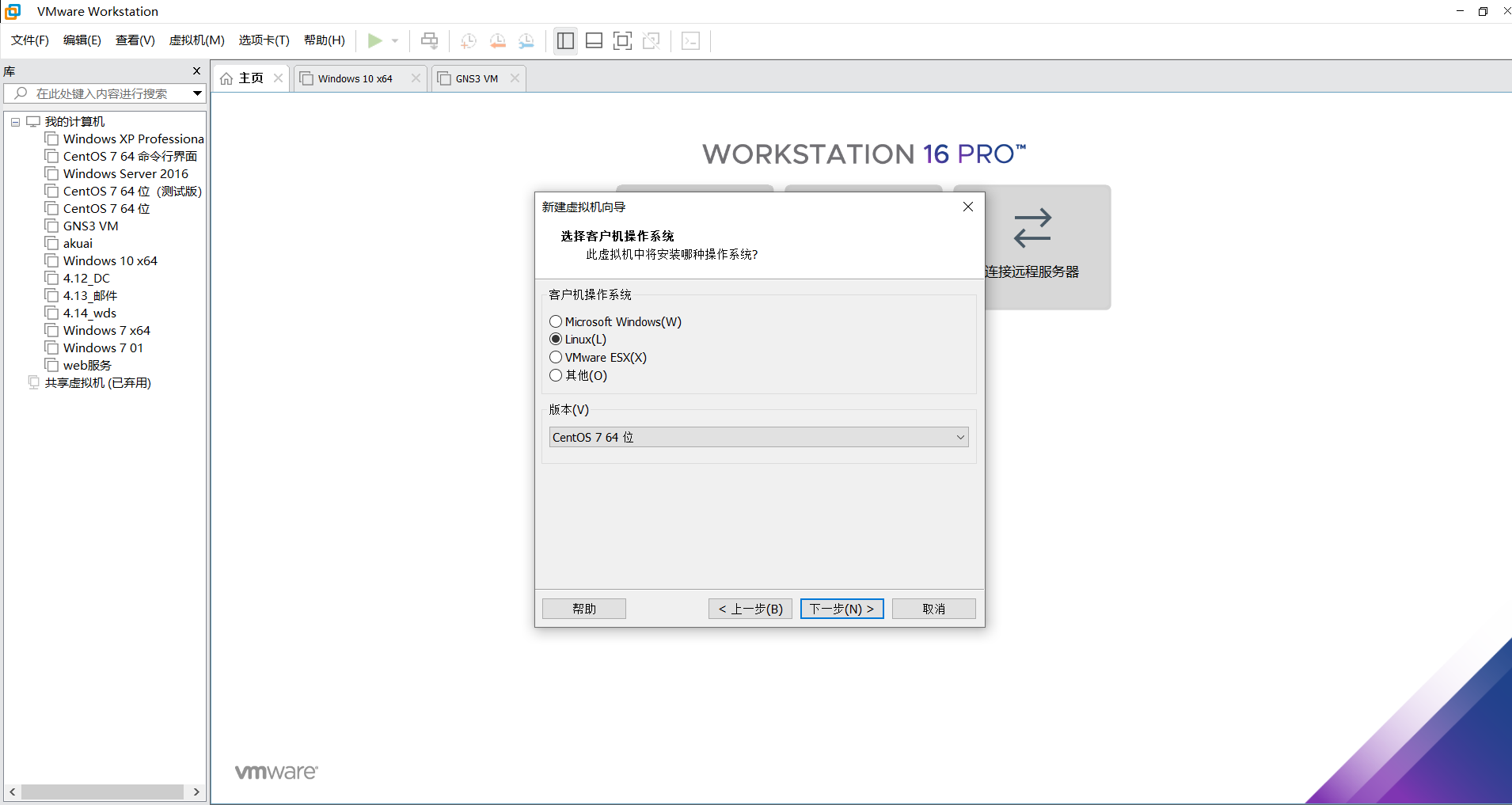Select GNS3 VM in the library tree

82,226
